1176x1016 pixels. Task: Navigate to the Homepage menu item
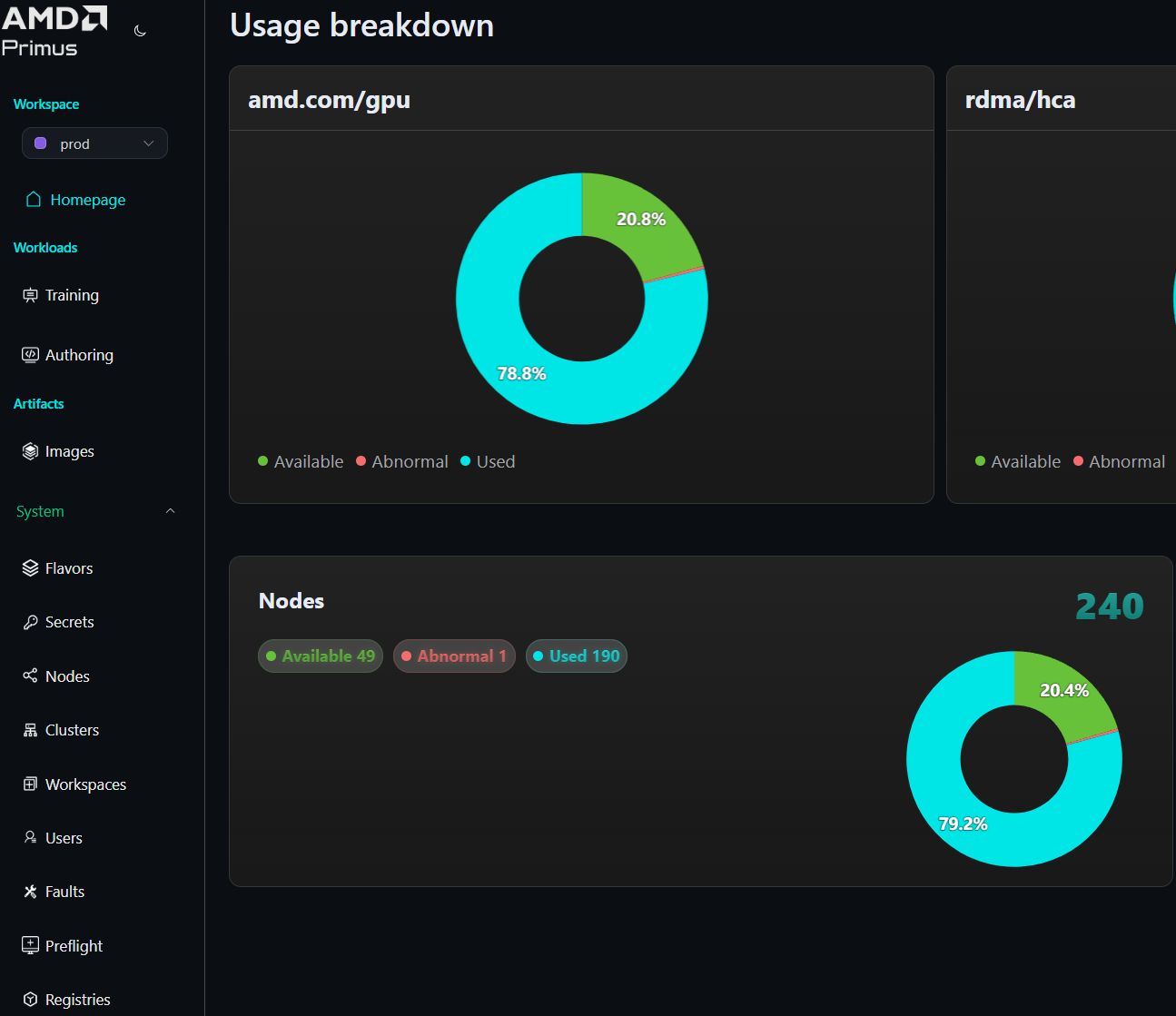(88, 200)
